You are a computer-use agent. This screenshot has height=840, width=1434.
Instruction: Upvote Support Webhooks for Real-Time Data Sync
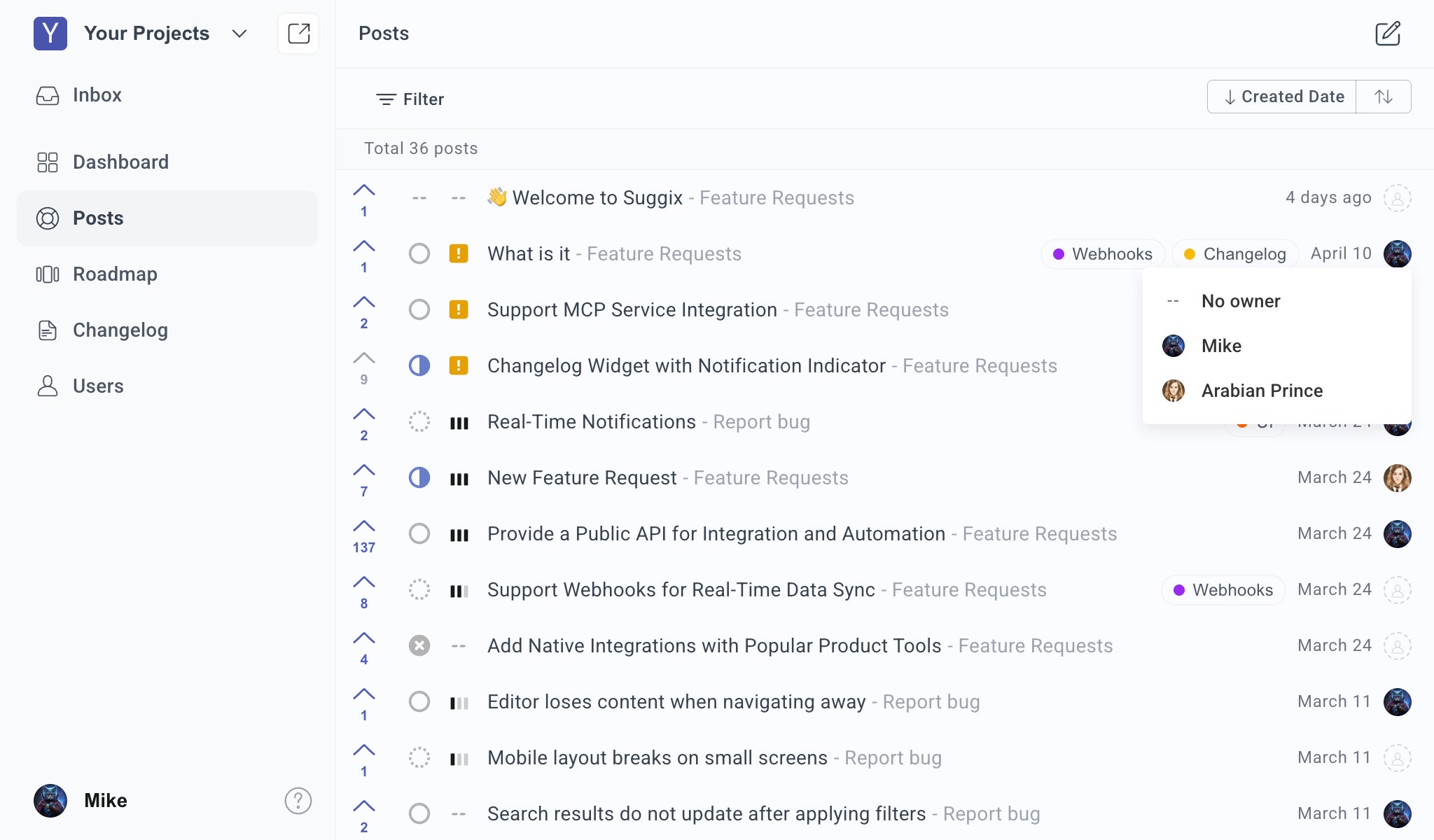[x=364, y=591]
